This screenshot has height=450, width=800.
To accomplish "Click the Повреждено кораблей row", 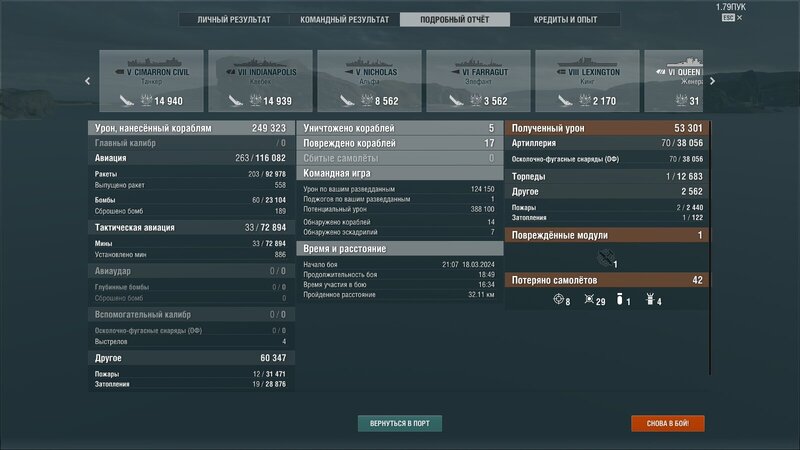I will [399, 143].
